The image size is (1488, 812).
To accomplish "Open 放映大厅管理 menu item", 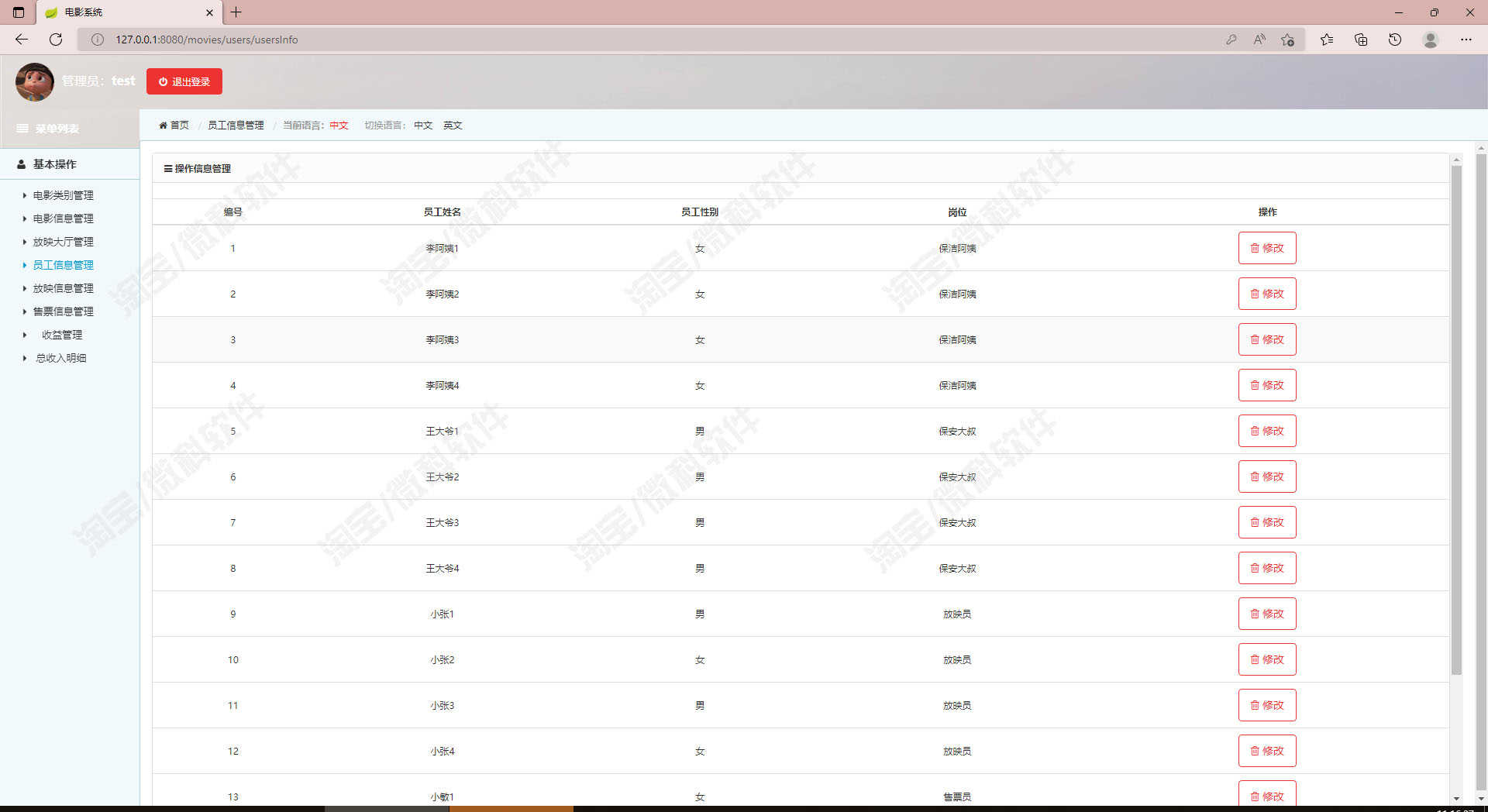I will 63,242.
